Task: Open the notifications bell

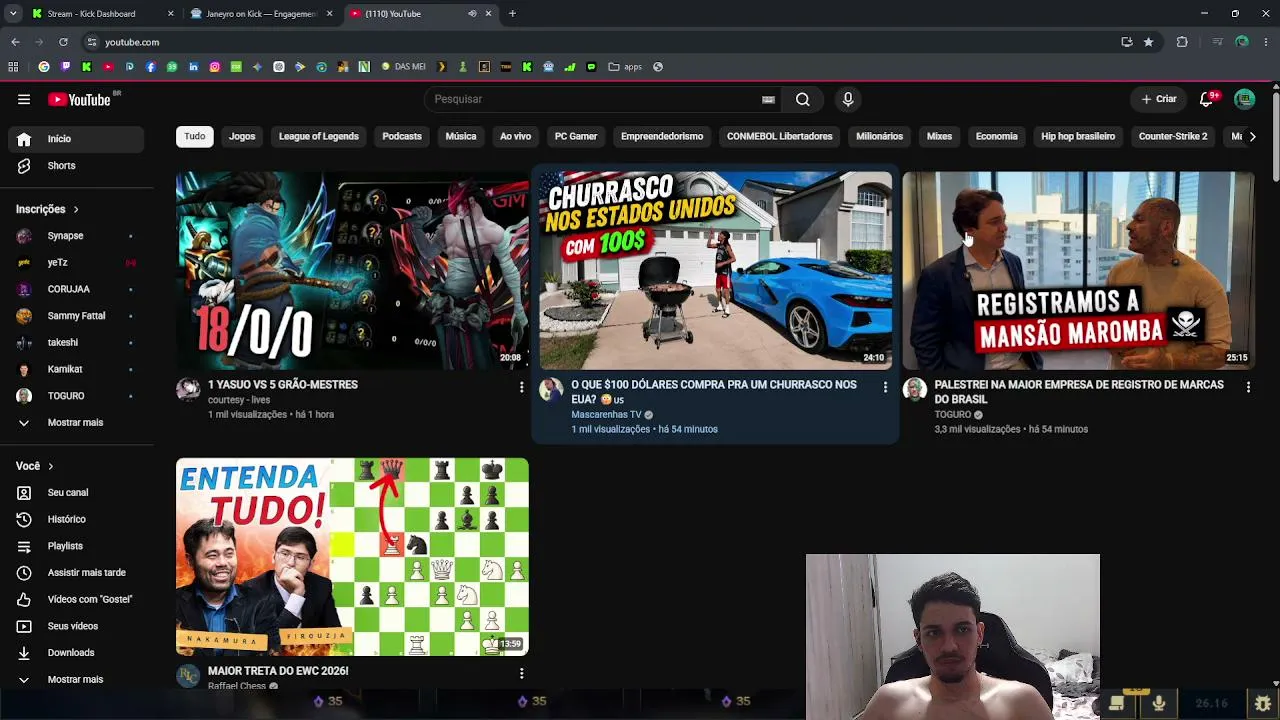Action: pyautogui.click(x=1207, y=99)
